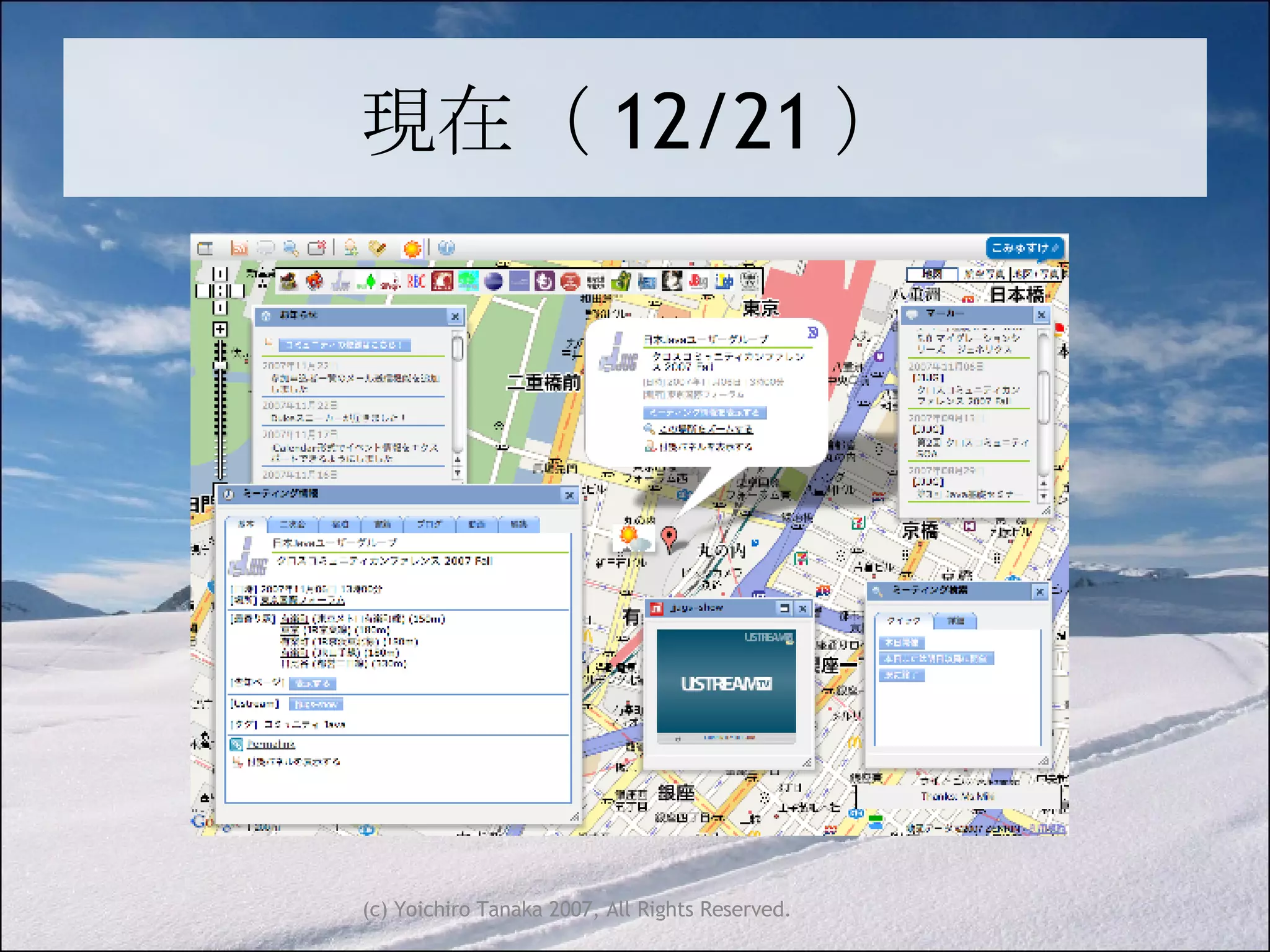The width and height of the screenshot is (1270, 952).
Task: Click the third quick search button 開催終了
Action: 902,675
